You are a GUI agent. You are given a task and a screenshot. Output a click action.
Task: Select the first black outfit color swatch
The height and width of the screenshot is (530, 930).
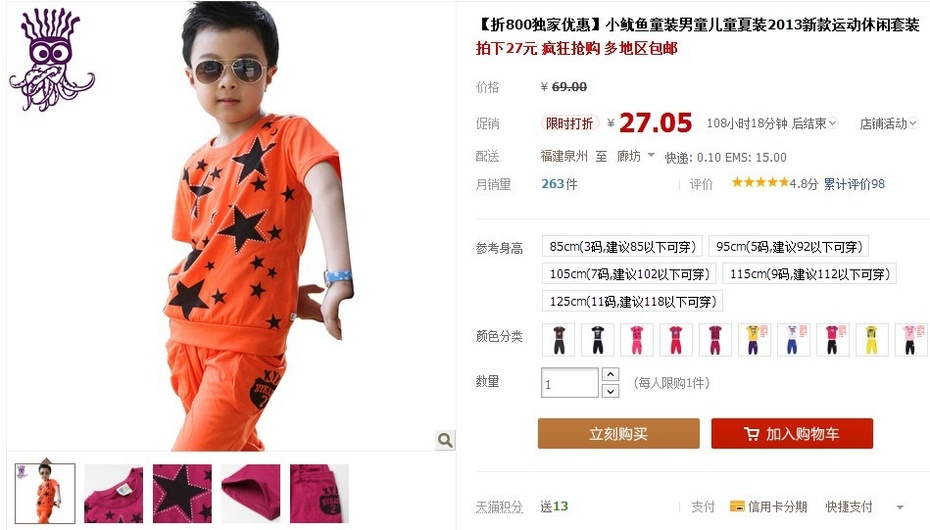[x=559, y=340]
